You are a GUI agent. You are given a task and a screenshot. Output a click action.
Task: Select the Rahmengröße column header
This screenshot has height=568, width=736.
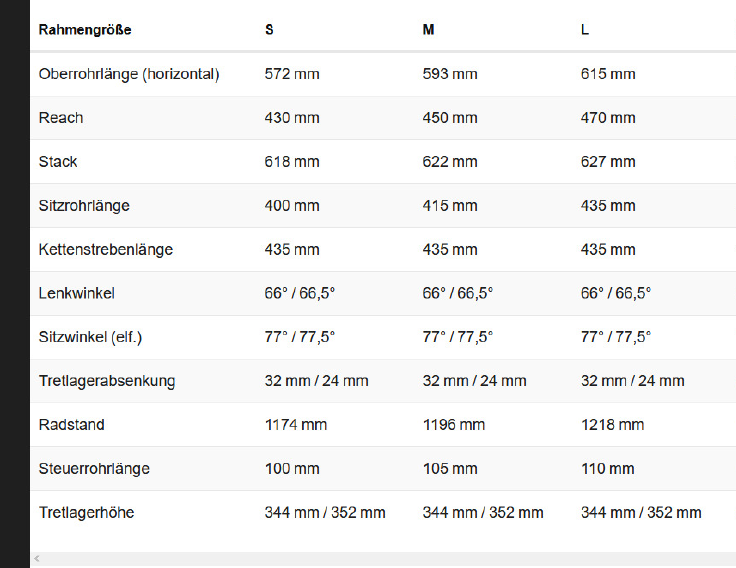[85, 30]
